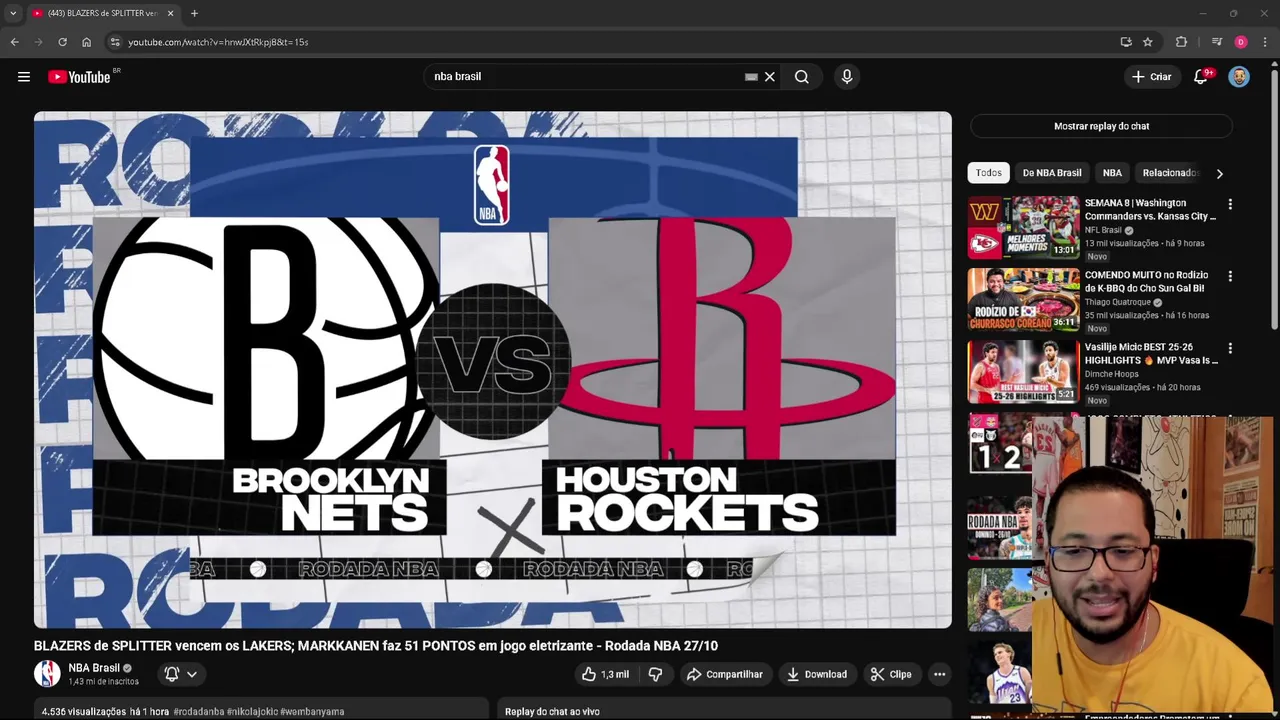Click the #rodadanba hashtag
Image resolution: width=1280 pixels, height=720 pixels.
tap(198, 712)
